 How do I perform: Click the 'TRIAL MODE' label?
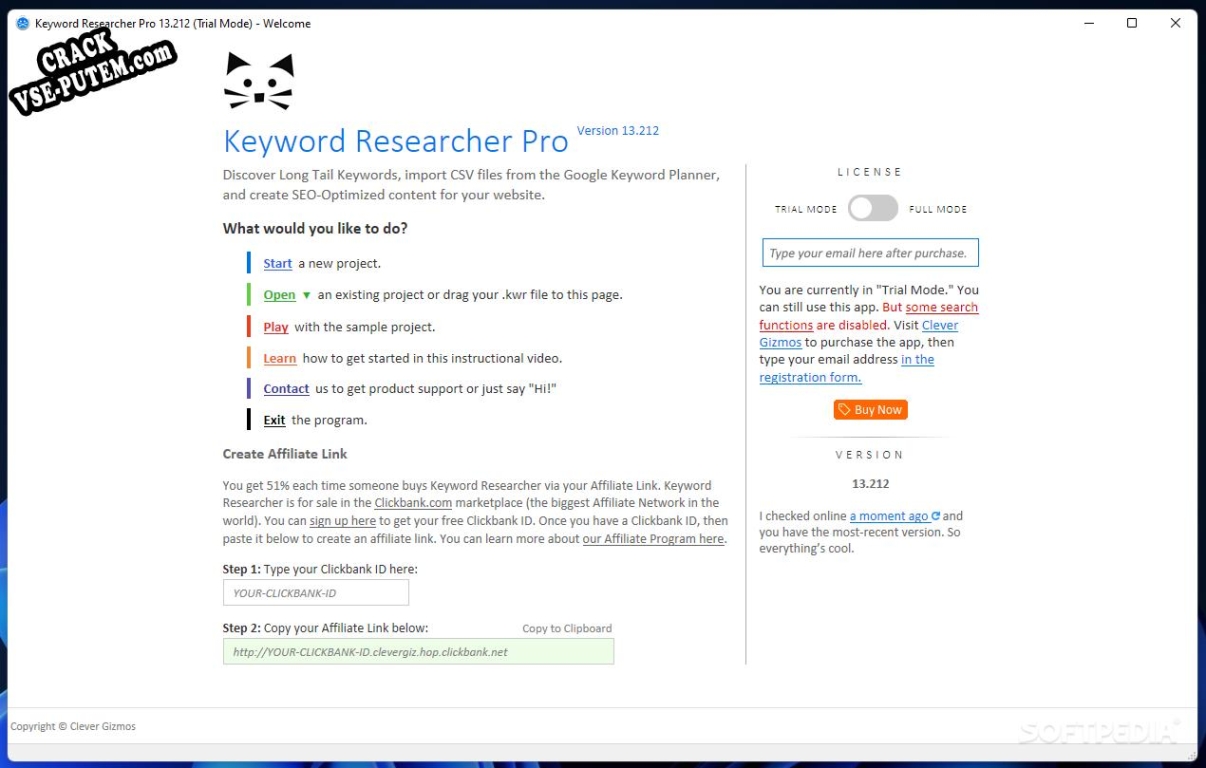point(806,210)
